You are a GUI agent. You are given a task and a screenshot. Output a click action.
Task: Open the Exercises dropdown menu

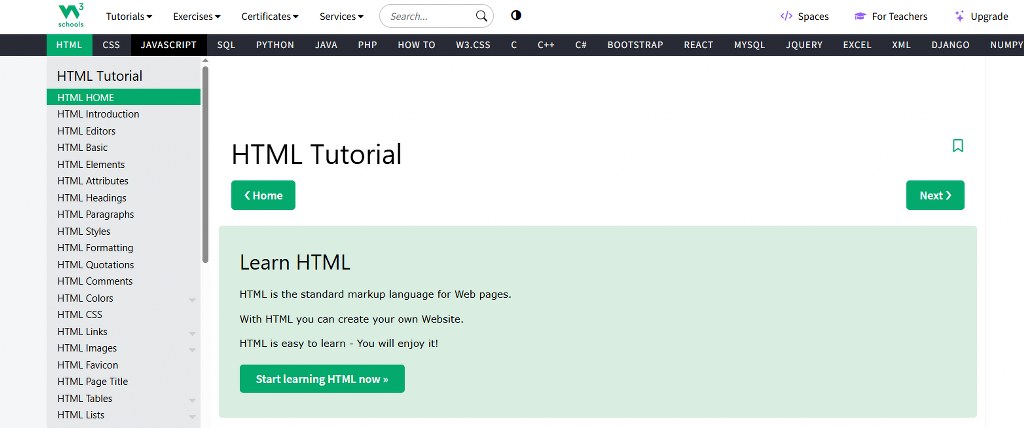tap(197, 16)
